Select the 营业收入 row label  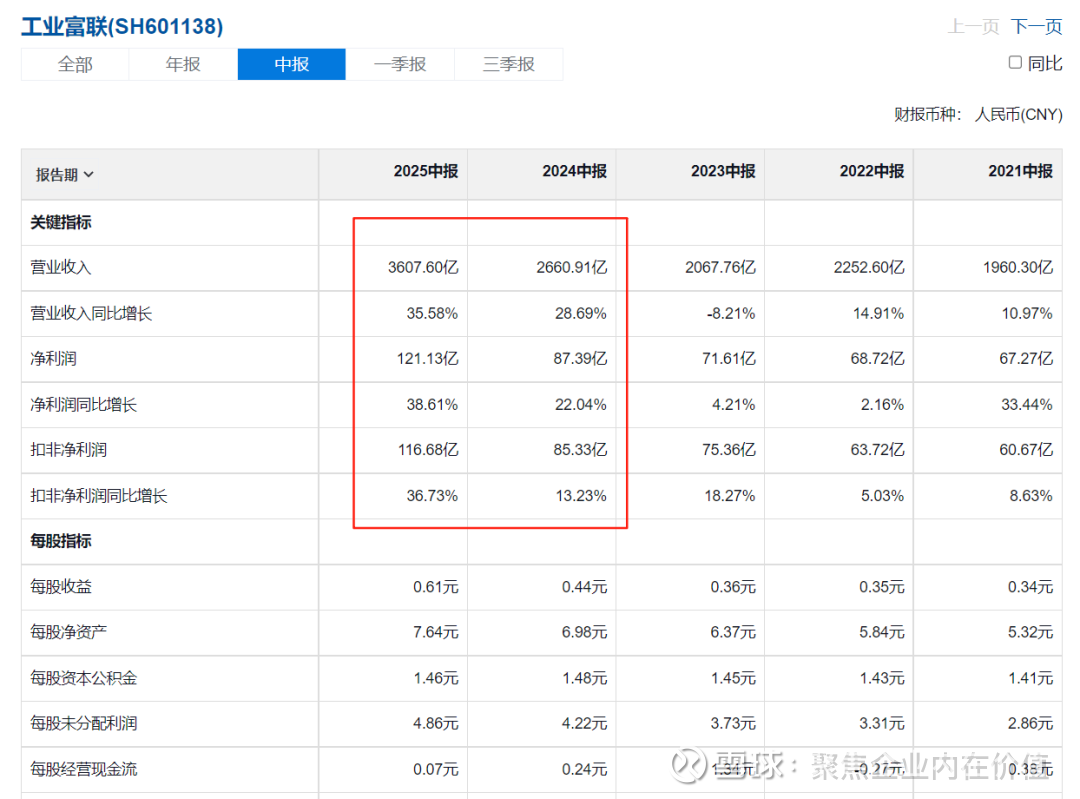[x=61, y=267]
